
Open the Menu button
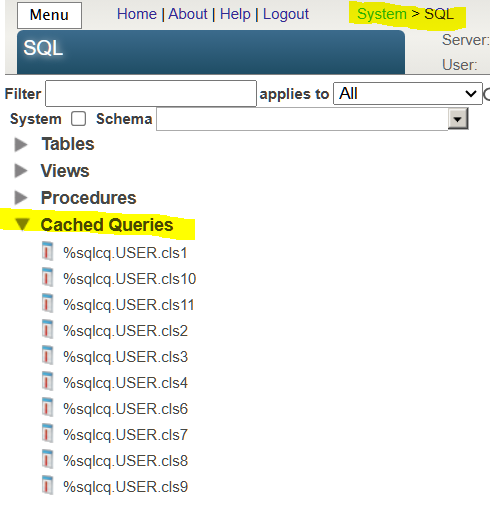[49, 15]
